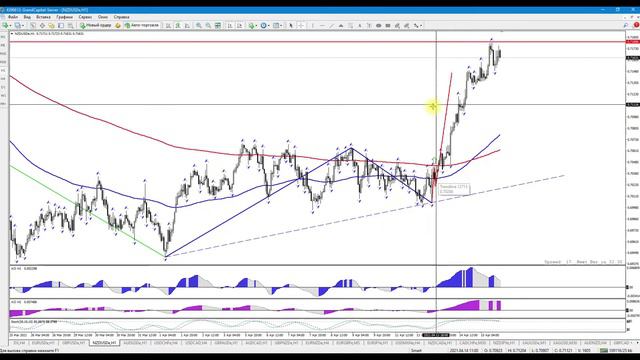This screenshot has width=640, height=360.
Task: Select the MN timeframe button
Action: pyautogui.click(x=3, y=104)
